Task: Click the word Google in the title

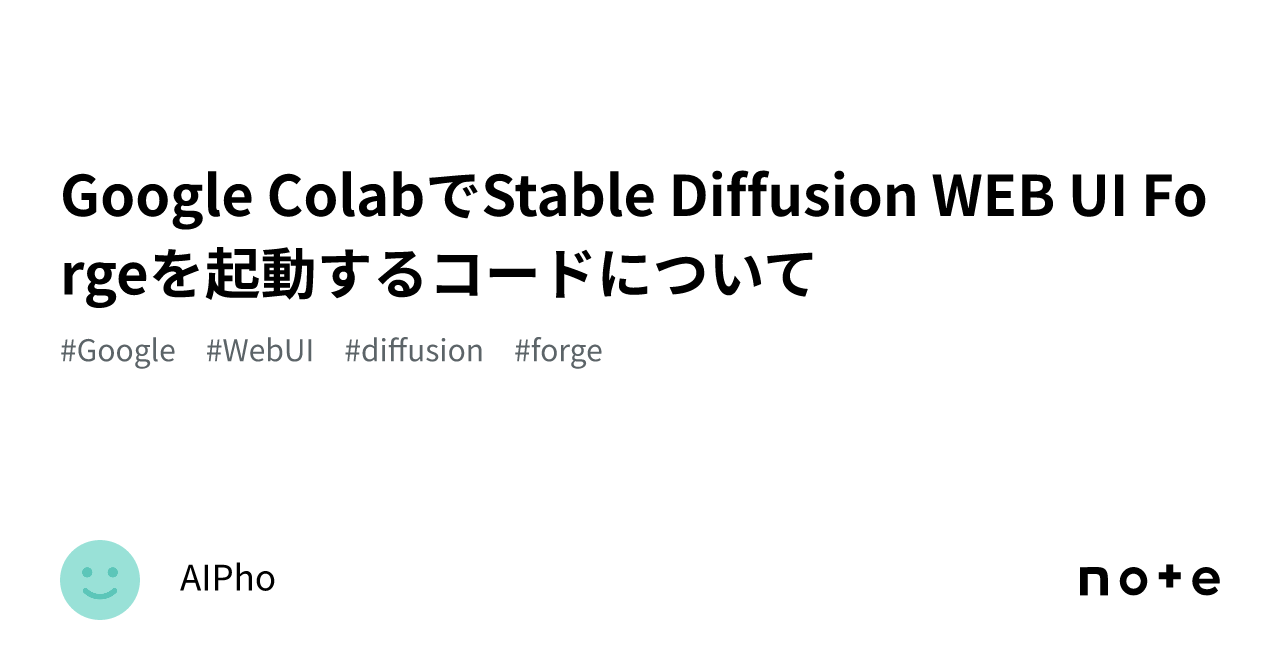Action: click(156, 198)
